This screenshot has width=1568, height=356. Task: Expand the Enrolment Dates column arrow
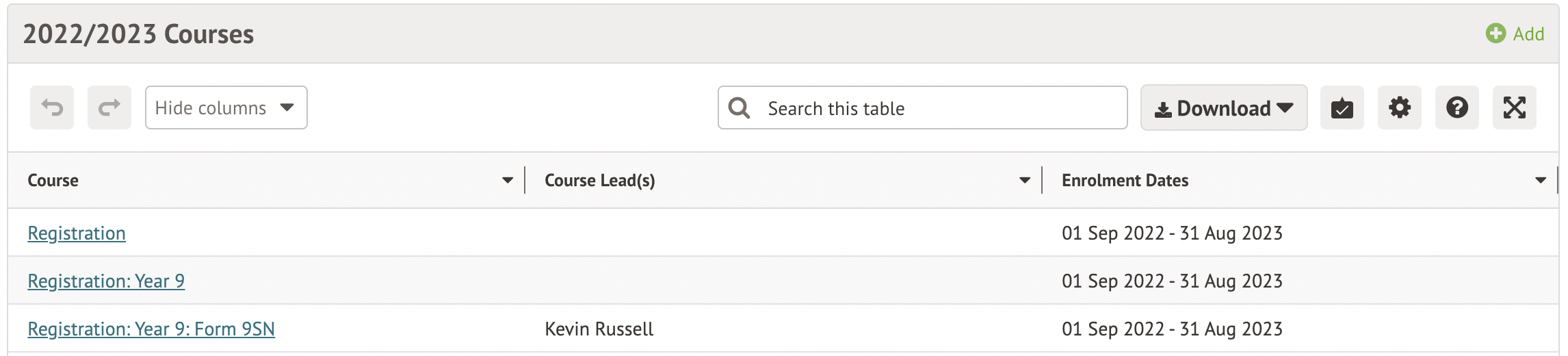tap(1541, 181)
